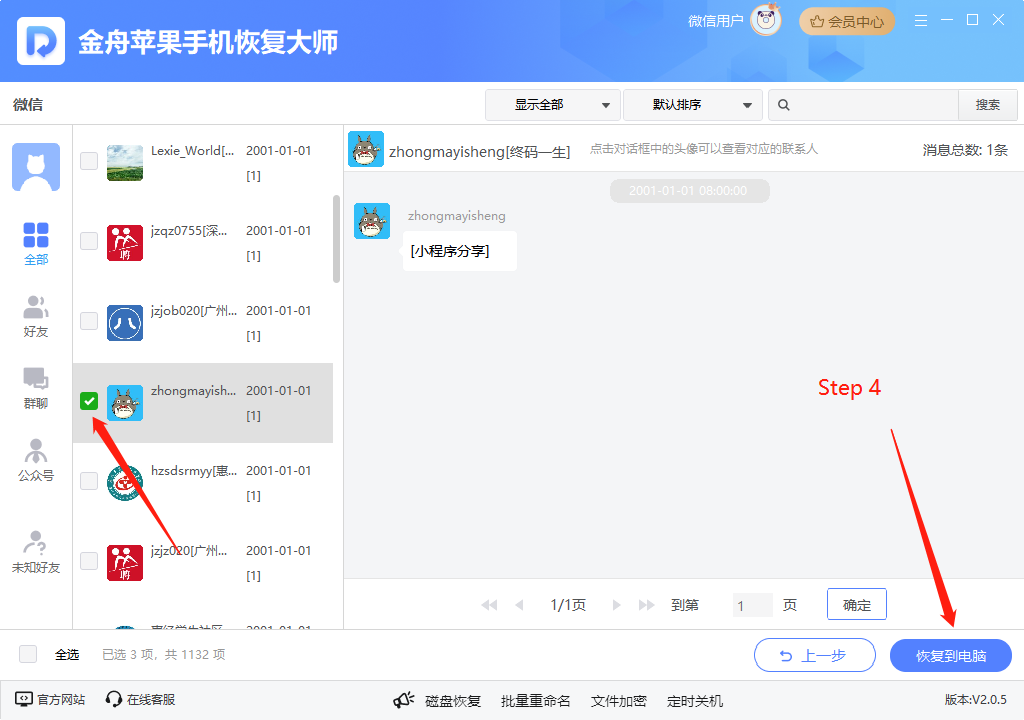Click the search magnifier icon
1024x720 pixels.
pyautogui.click(x=784, y=105)
